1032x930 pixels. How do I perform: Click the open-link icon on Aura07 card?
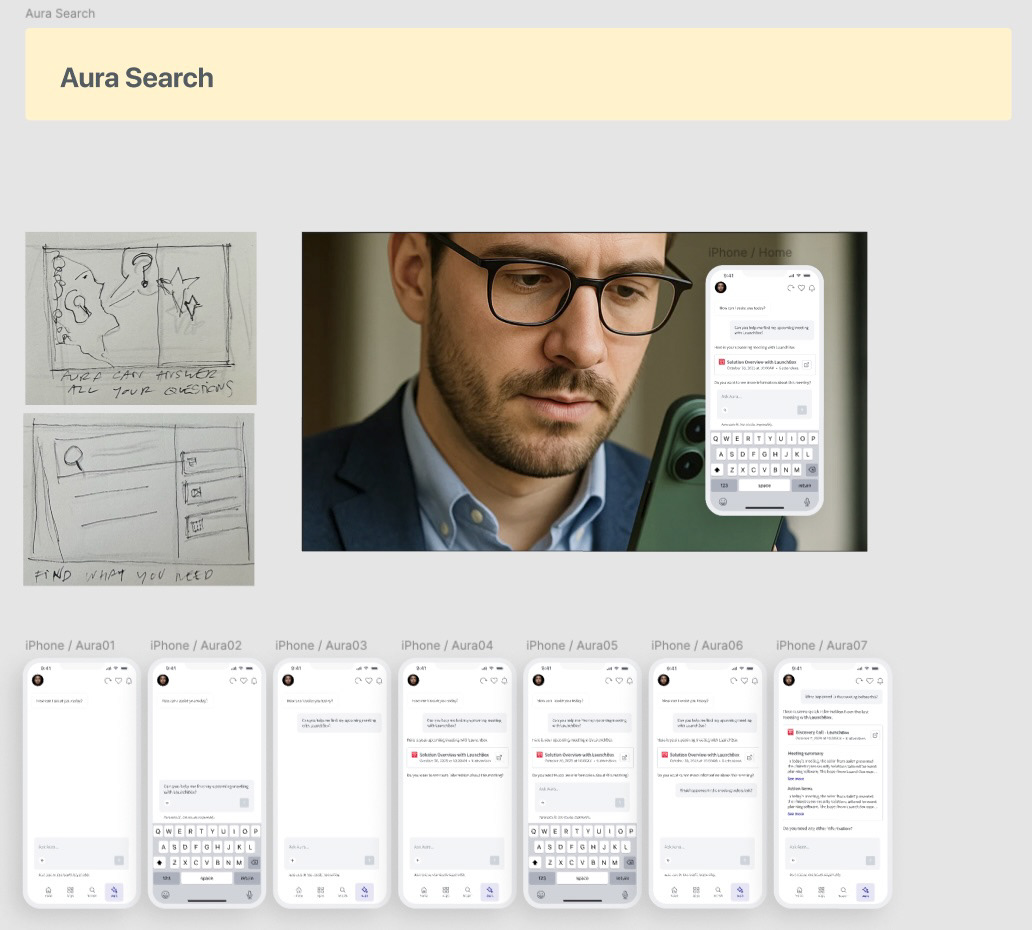875,735
